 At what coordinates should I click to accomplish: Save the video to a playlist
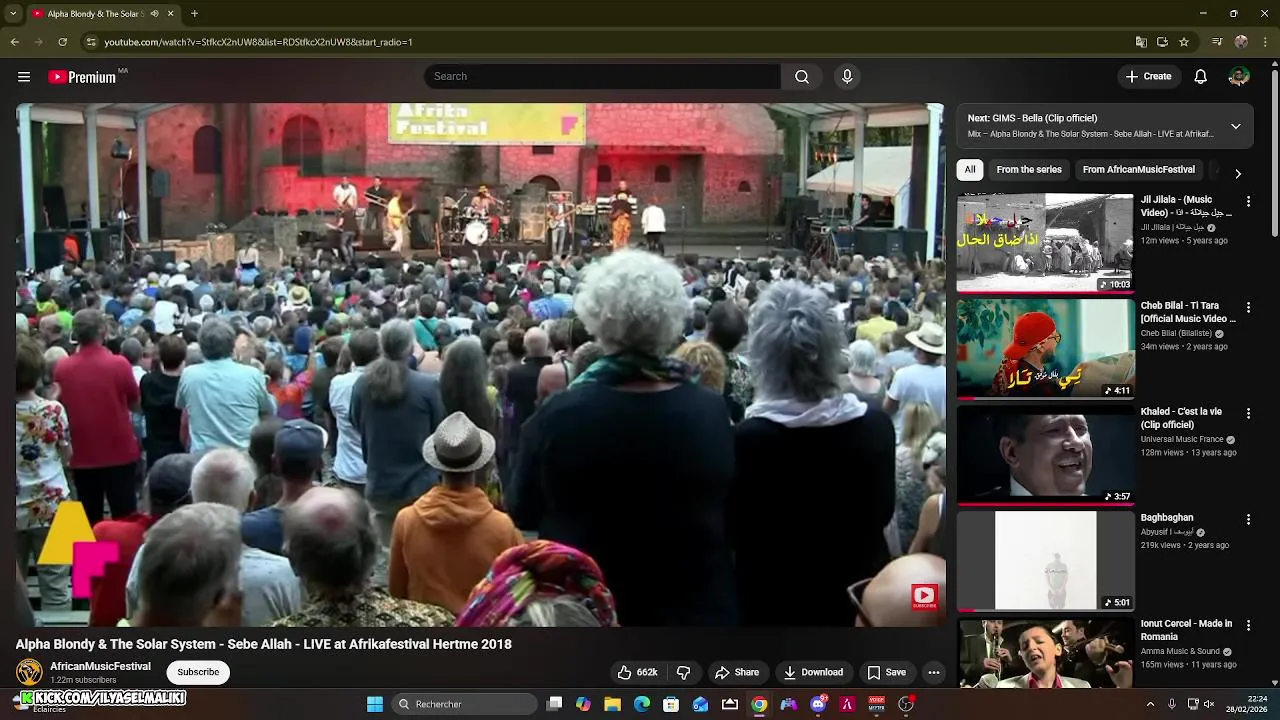(x=886, y=672)
